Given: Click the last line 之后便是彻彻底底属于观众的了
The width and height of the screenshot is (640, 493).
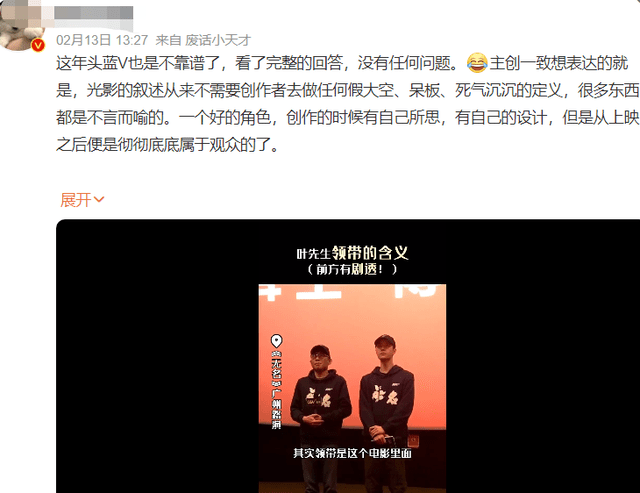Looking at the screenshot, I should (x=167, y=144).
